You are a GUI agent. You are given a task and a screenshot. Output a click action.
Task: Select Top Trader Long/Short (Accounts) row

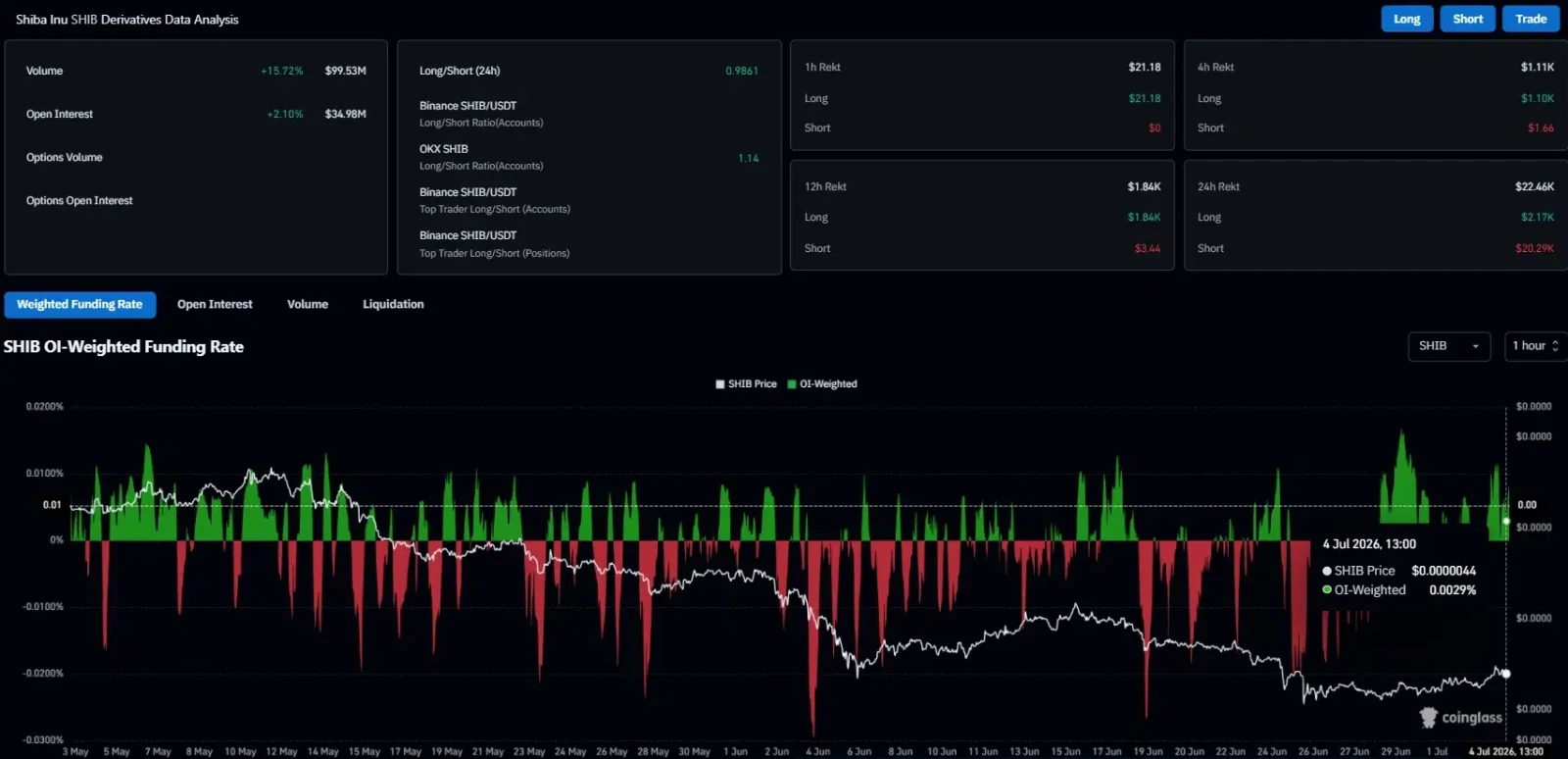pos(495,200)
